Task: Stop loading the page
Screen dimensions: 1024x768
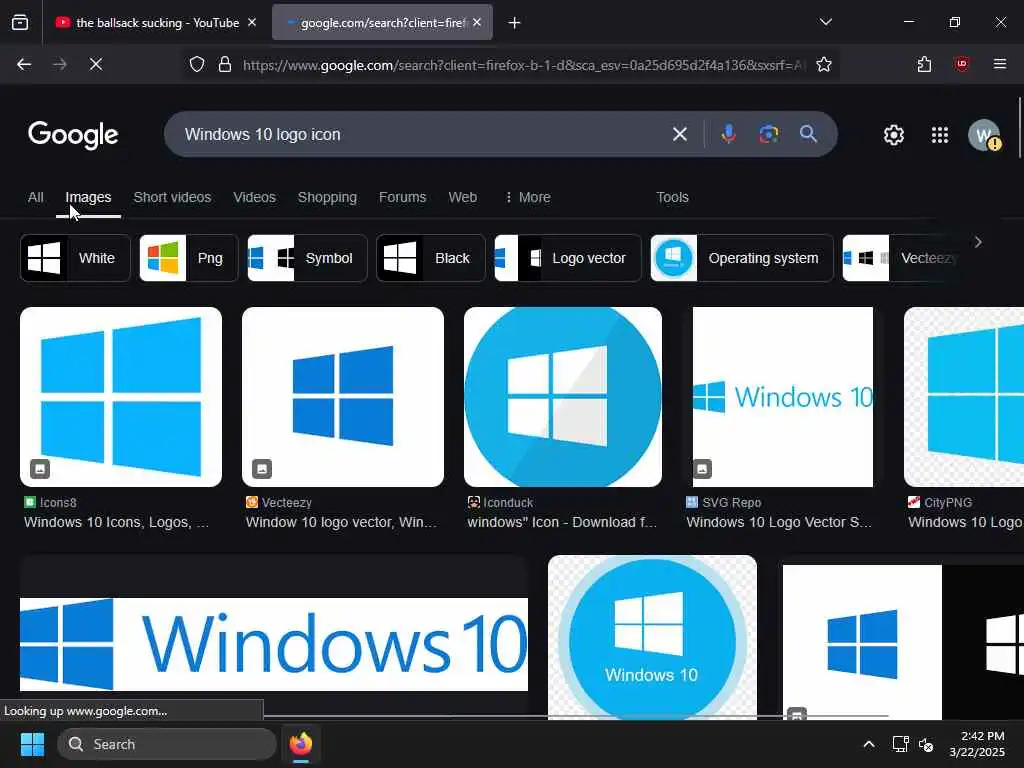Action: 95,64
